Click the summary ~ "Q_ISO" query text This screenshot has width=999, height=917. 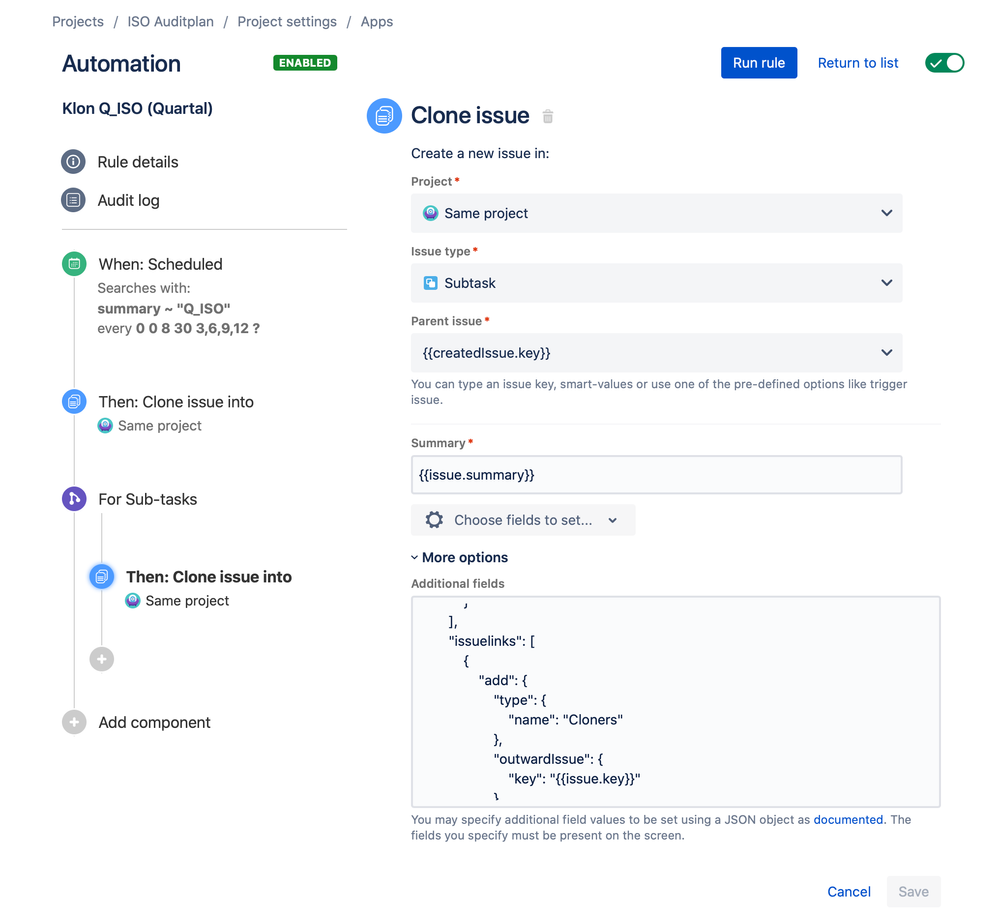pyautogui.click(x=164, y=308)
